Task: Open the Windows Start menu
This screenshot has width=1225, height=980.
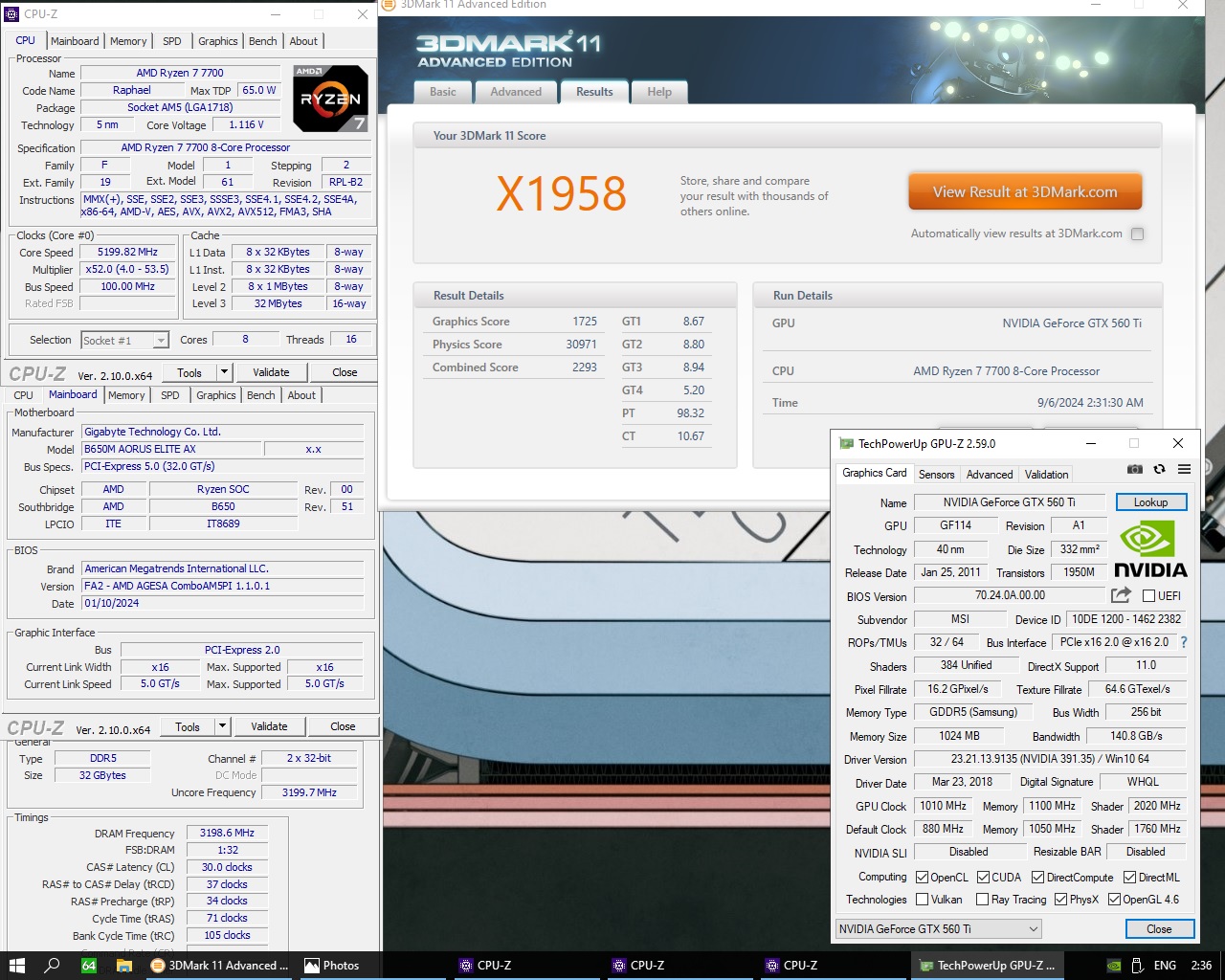Action: (16, 966)
